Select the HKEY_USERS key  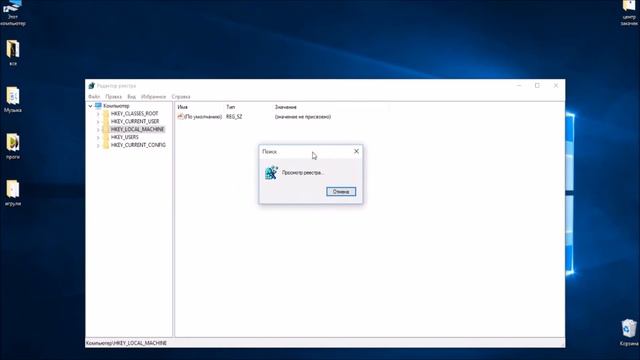[124, 137]
